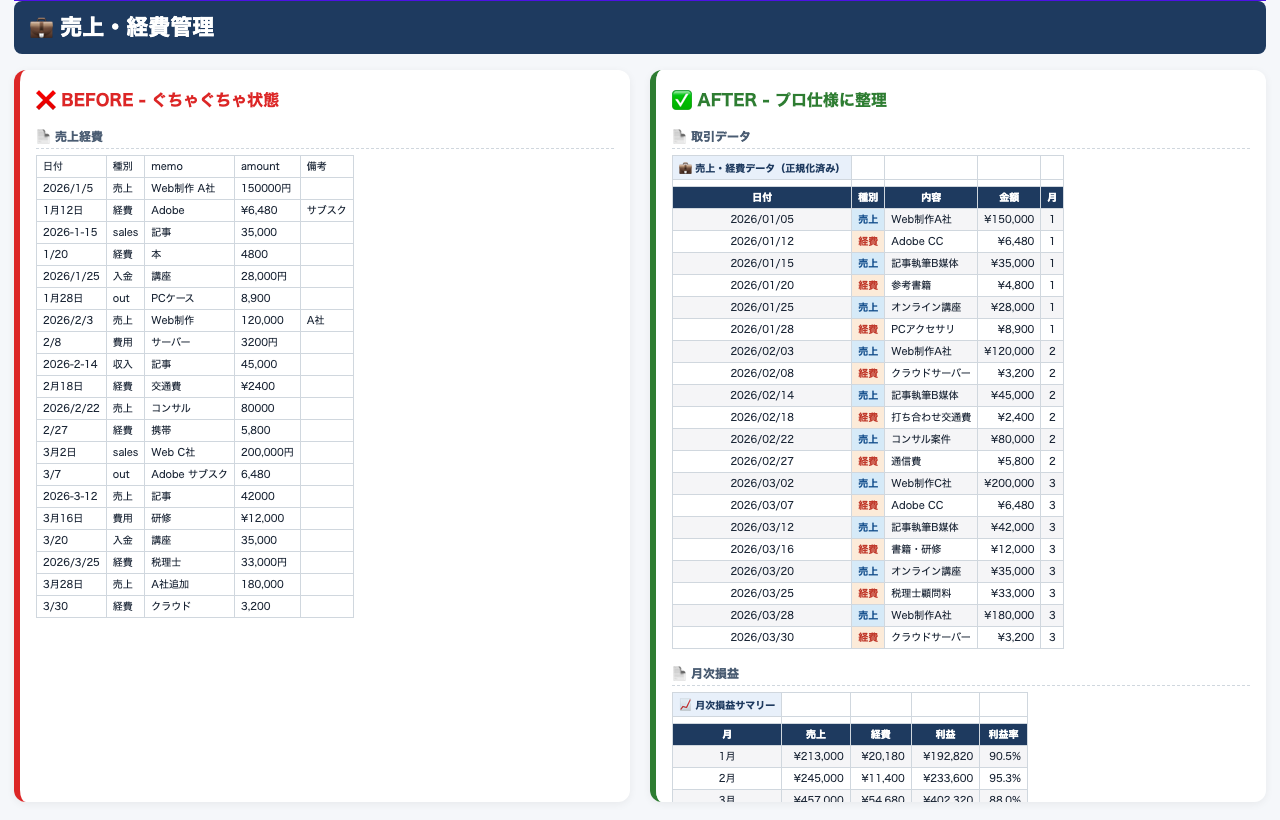Select the Web制作C社 cell
Screen dimensions: 1280x820
tap(931, 484)
